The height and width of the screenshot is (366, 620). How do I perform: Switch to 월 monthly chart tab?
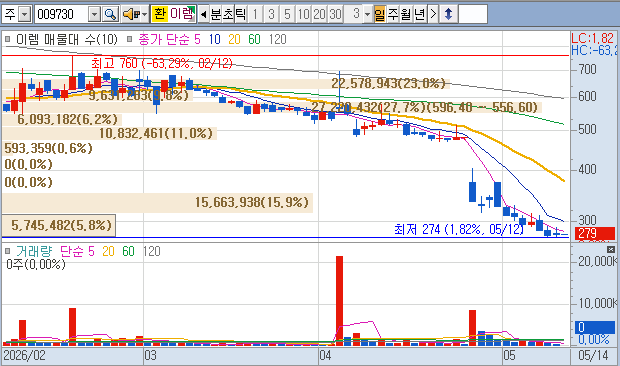406,15
